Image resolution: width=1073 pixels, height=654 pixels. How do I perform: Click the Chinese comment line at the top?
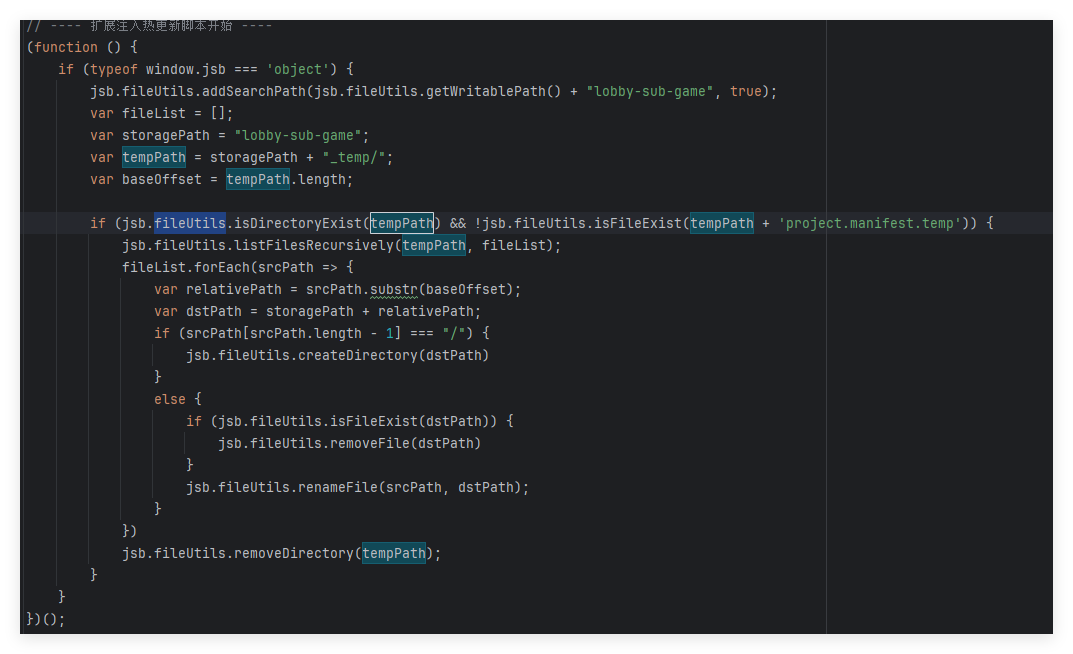[x=150, y=26]
